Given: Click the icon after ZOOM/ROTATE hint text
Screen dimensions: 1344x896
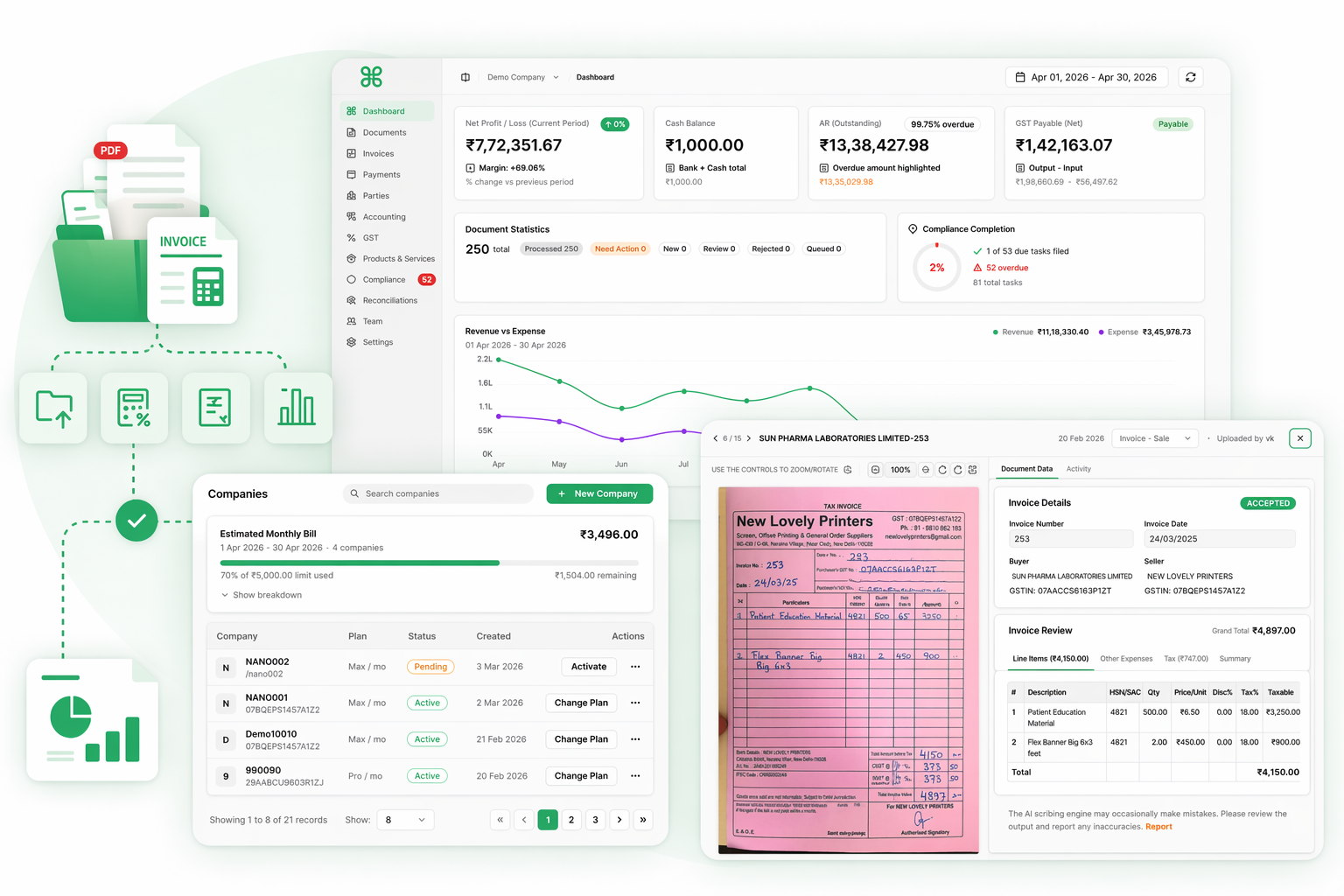Looking at the screenshot, I should click(848, 470).
